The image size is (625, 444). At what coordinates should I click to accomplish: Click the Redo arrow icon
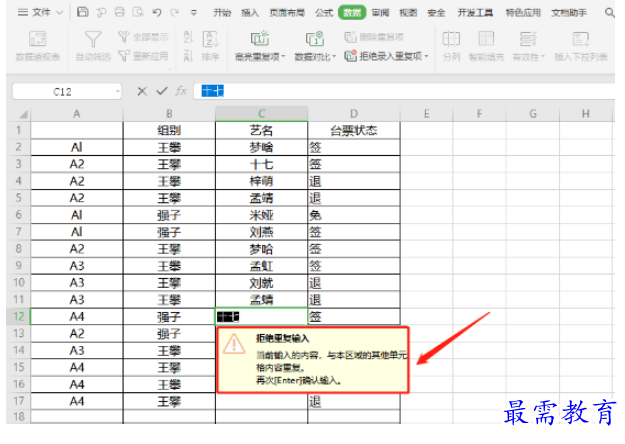[175, 12]
